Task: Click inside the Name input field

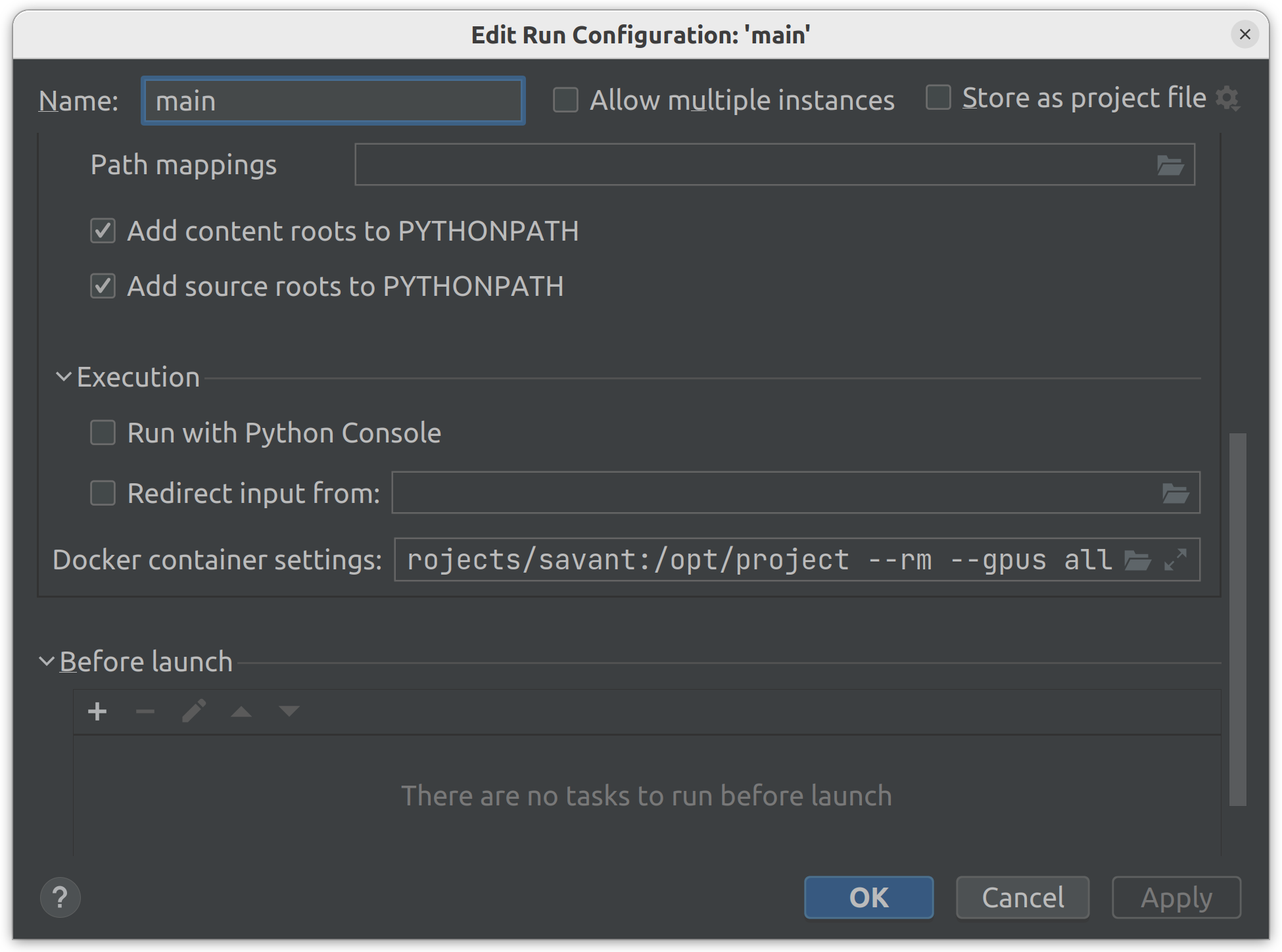Action: tap(332, 100)
